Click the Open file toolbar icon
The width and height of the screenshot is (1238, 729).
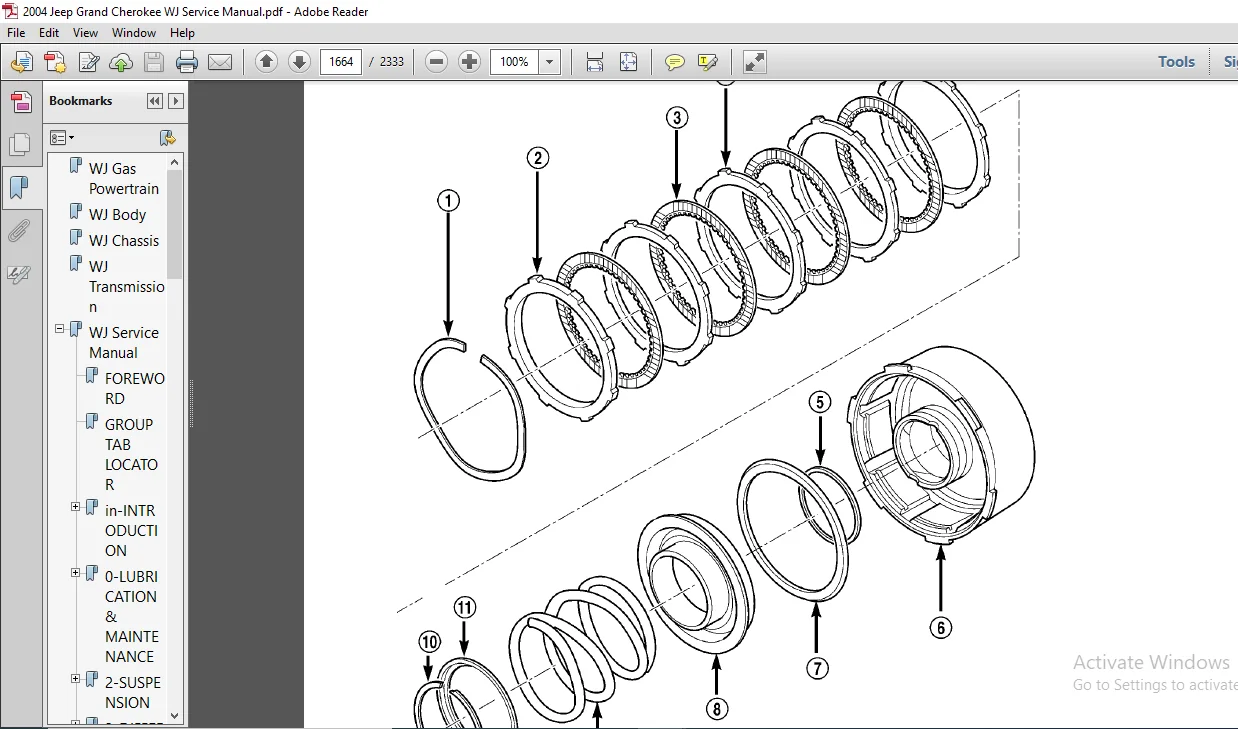(x=21, y=62)
